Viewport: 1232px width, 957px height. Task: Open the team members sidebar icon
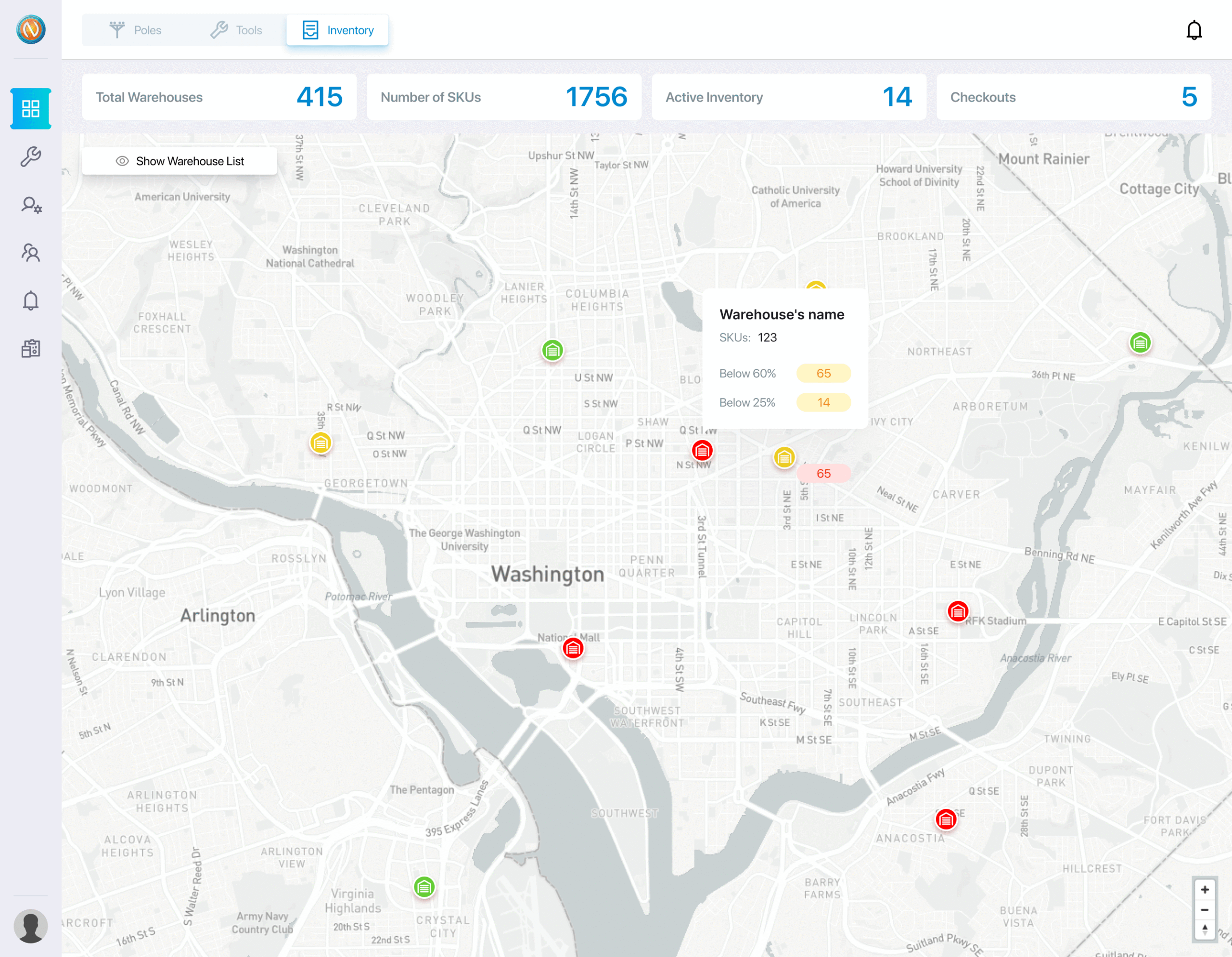[31, 253]
